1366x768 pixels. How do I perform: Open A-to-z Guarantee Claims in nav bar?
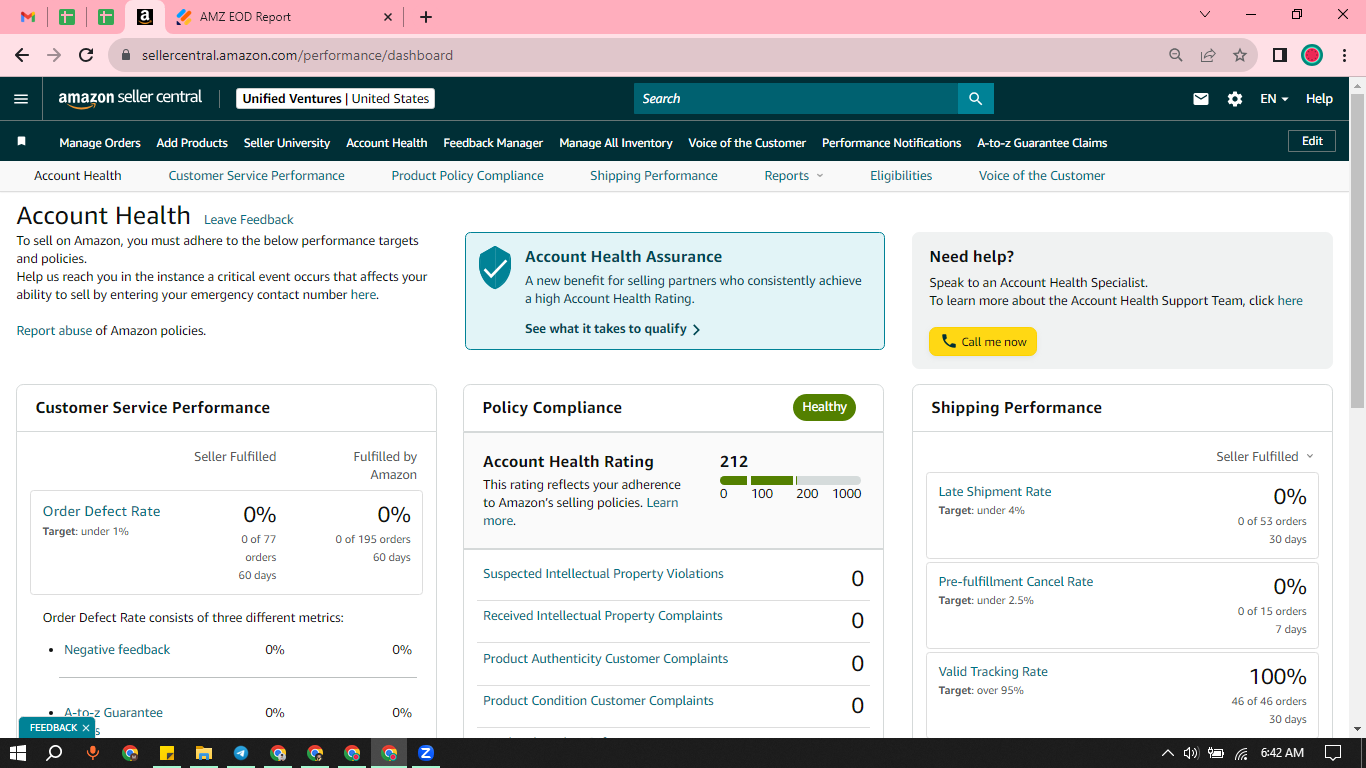[1042, 143]
